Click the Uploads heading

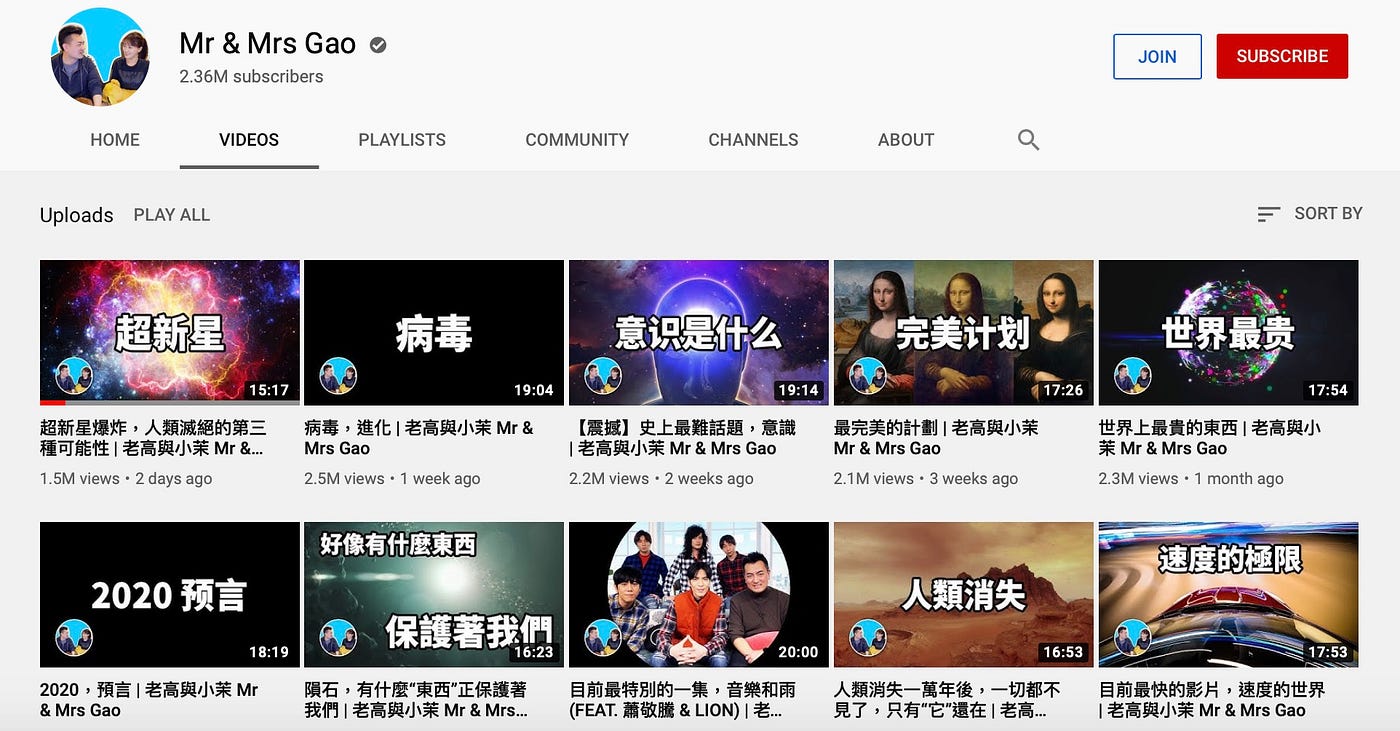point(77,215)
